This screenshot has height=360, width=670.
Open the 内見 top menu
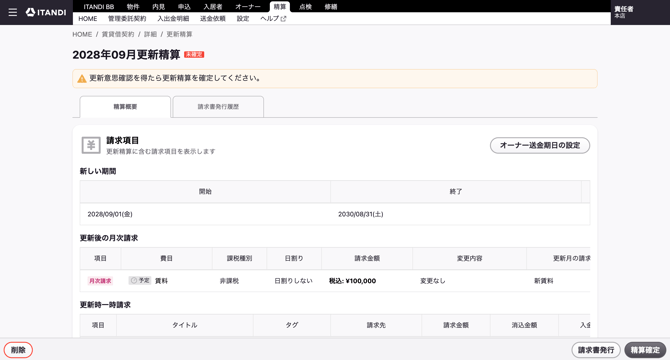159,7
